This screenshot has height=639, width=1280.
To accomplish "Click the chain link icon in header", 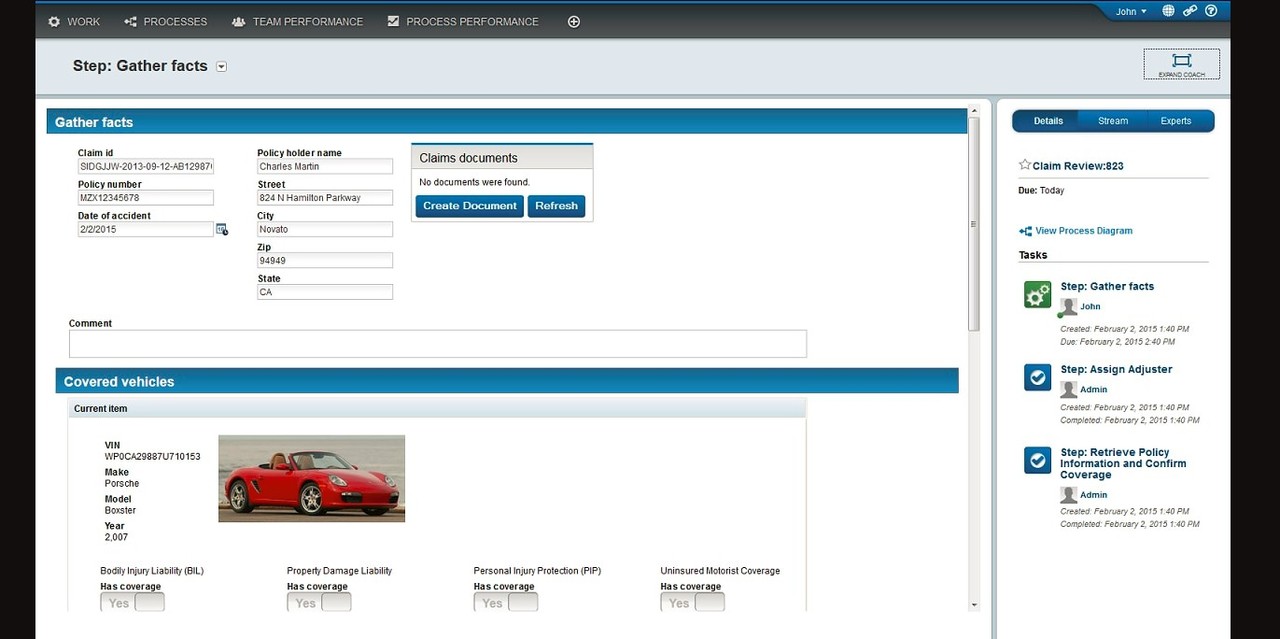I will coord(1189,11).
